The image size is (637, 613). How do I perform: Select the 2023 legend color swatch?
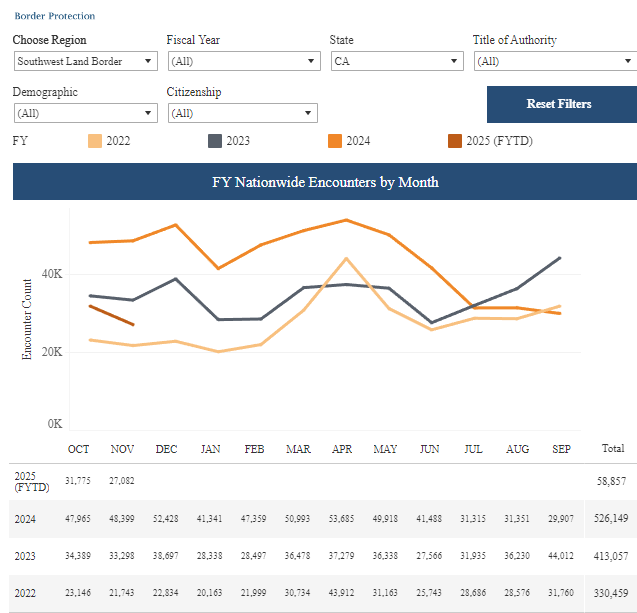coord(214,141)
